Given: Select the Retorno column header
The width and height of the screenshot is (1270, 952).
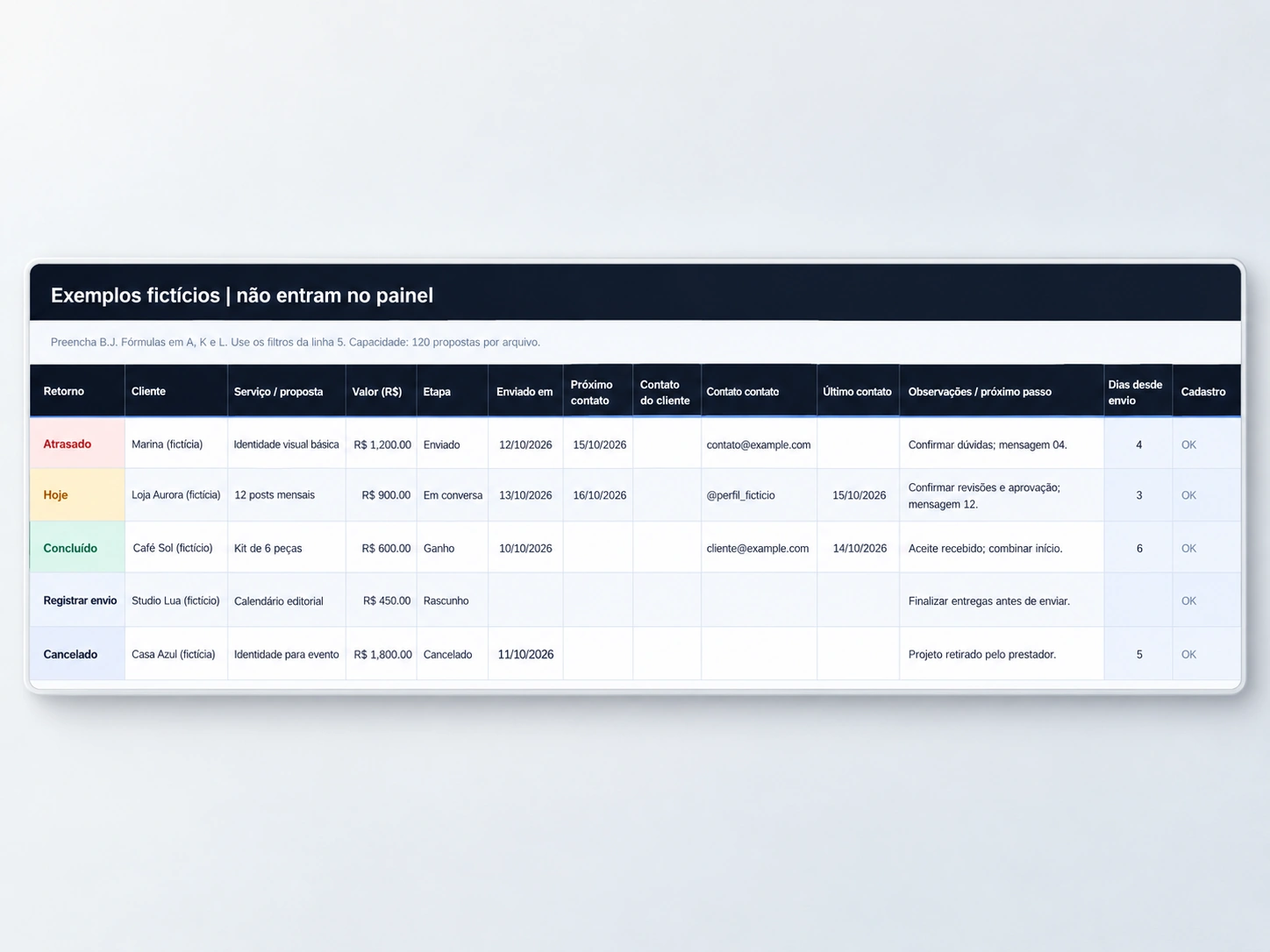Looking at the screenshot, I should [77, 391].
